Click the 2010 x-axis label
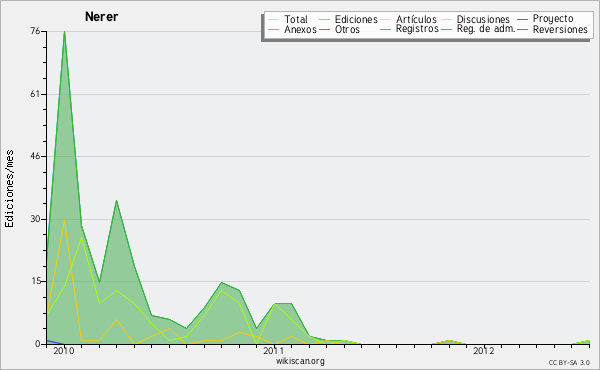 [64, 351]
